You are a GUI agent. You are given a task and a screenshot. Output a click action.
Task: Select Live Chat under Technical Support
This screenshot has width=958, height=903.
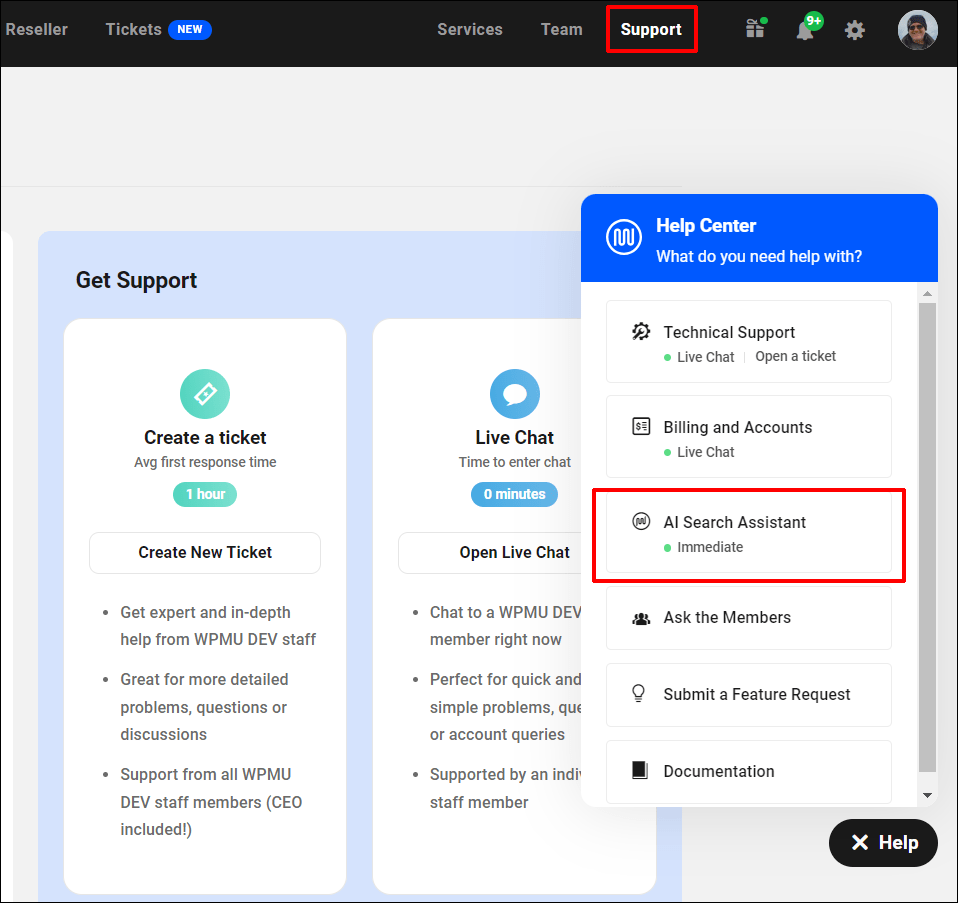coord(705,357)
